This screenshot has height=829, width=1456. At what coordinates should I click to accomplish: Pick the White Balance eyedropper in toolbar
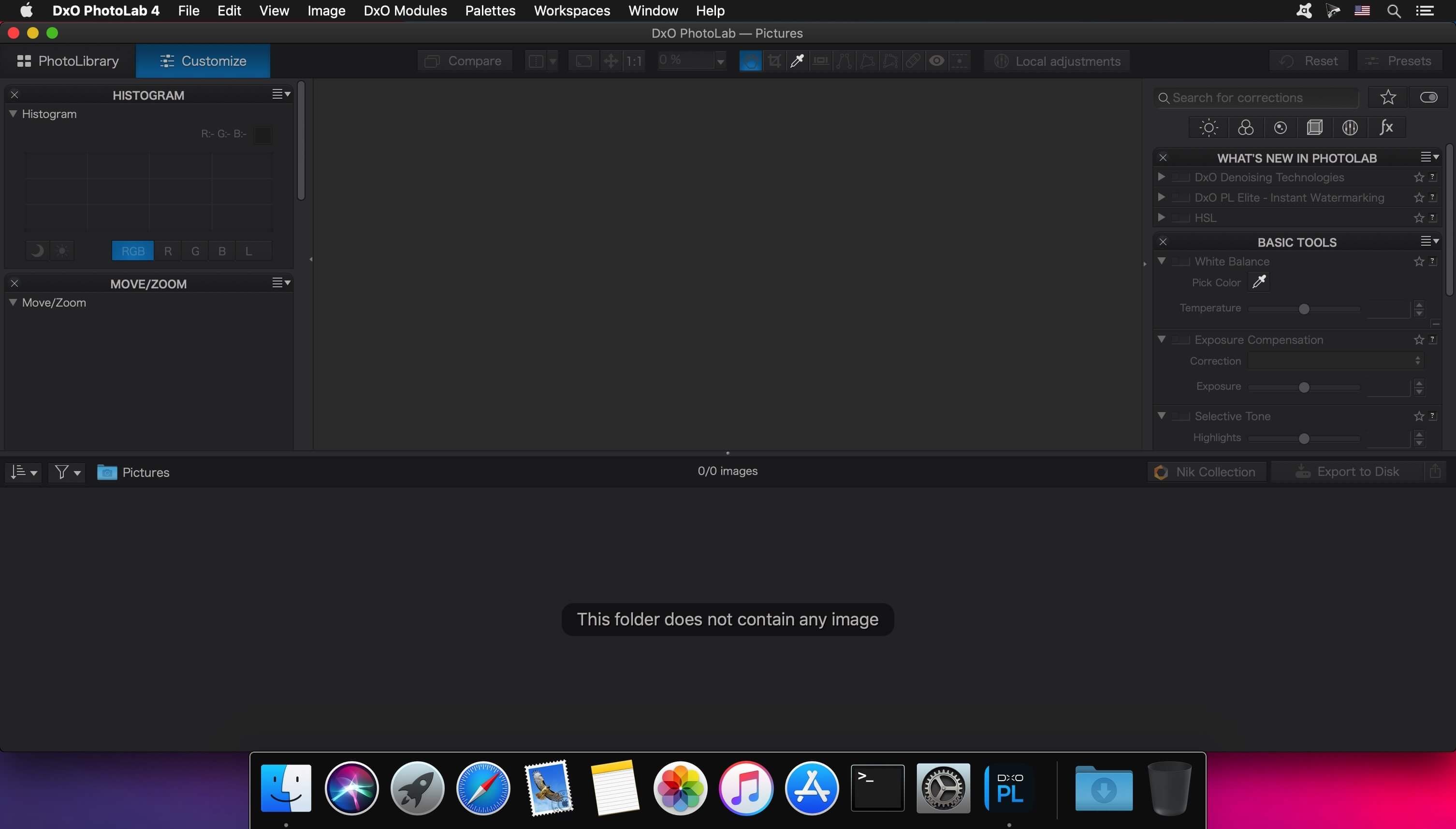click(797, 61)
